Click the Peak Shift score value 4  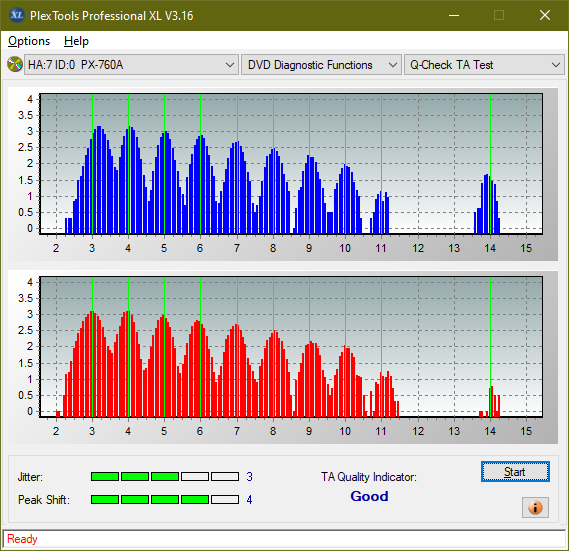pyautogui.click(x=249, y=499)
